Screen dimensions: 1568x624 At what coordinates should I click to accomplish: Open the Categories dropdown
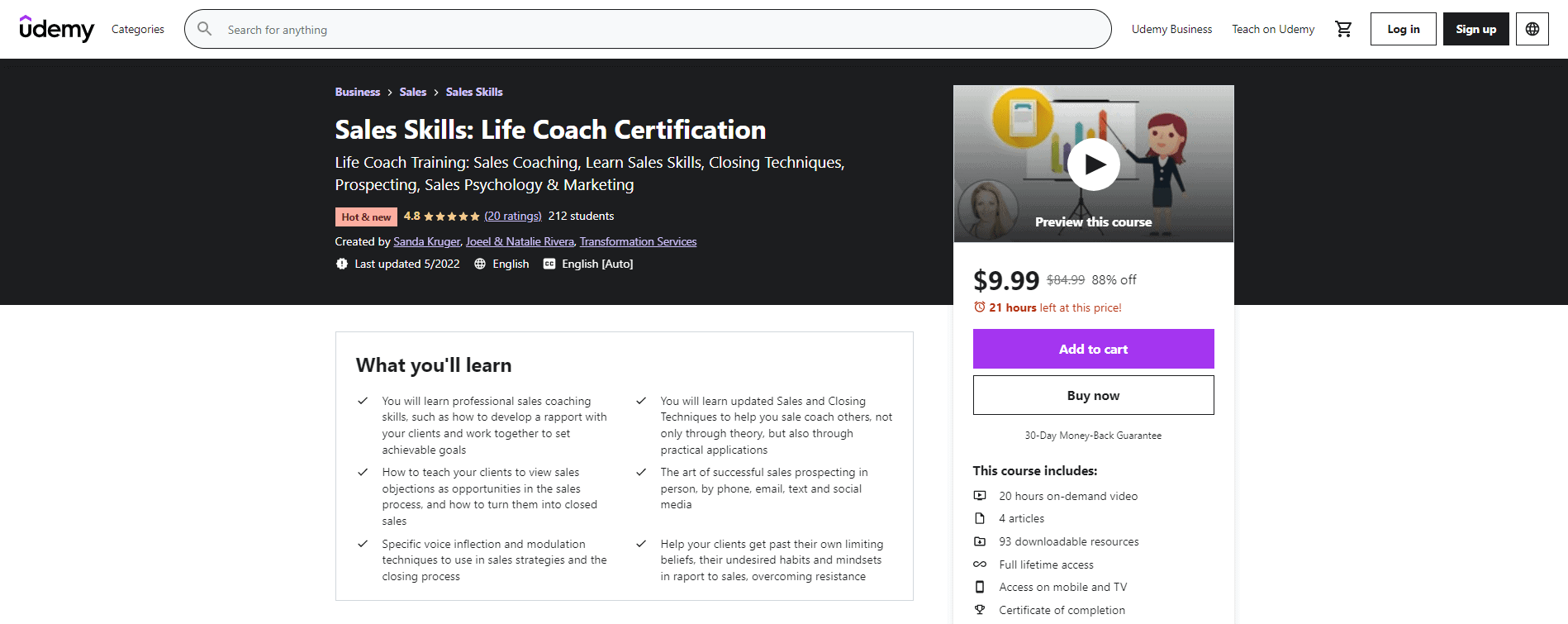pos(137,29)
